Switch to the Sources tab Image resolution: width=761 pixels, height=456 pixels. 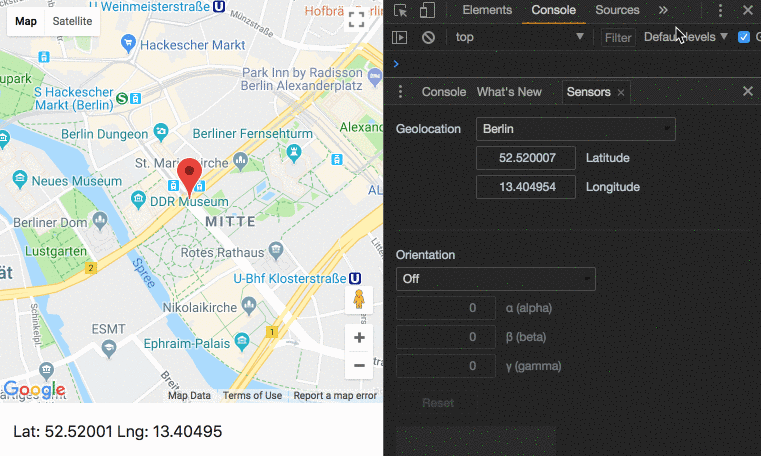point(617,10)
